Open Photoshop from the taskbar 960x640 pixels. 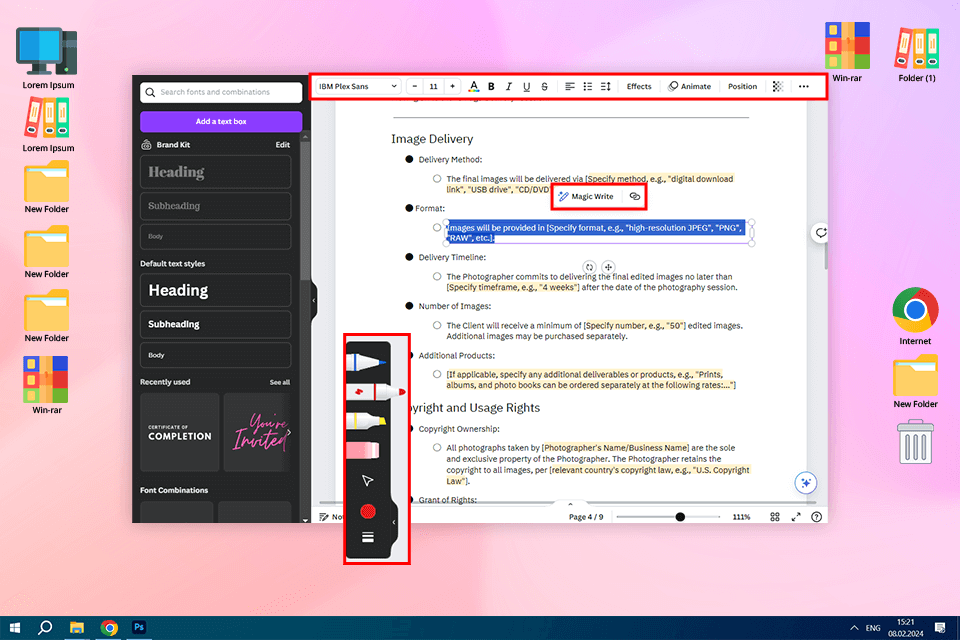pyautogui.click(x=139, y=628)
